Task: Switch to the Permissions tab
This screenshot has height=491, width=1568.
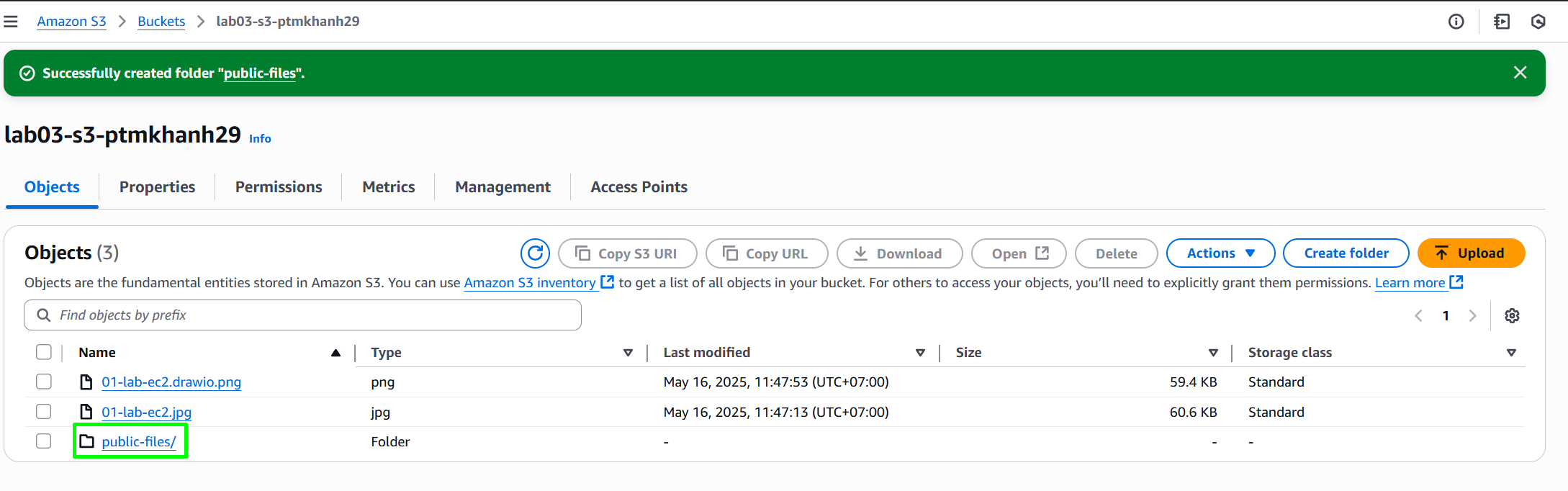Action: 279,187
